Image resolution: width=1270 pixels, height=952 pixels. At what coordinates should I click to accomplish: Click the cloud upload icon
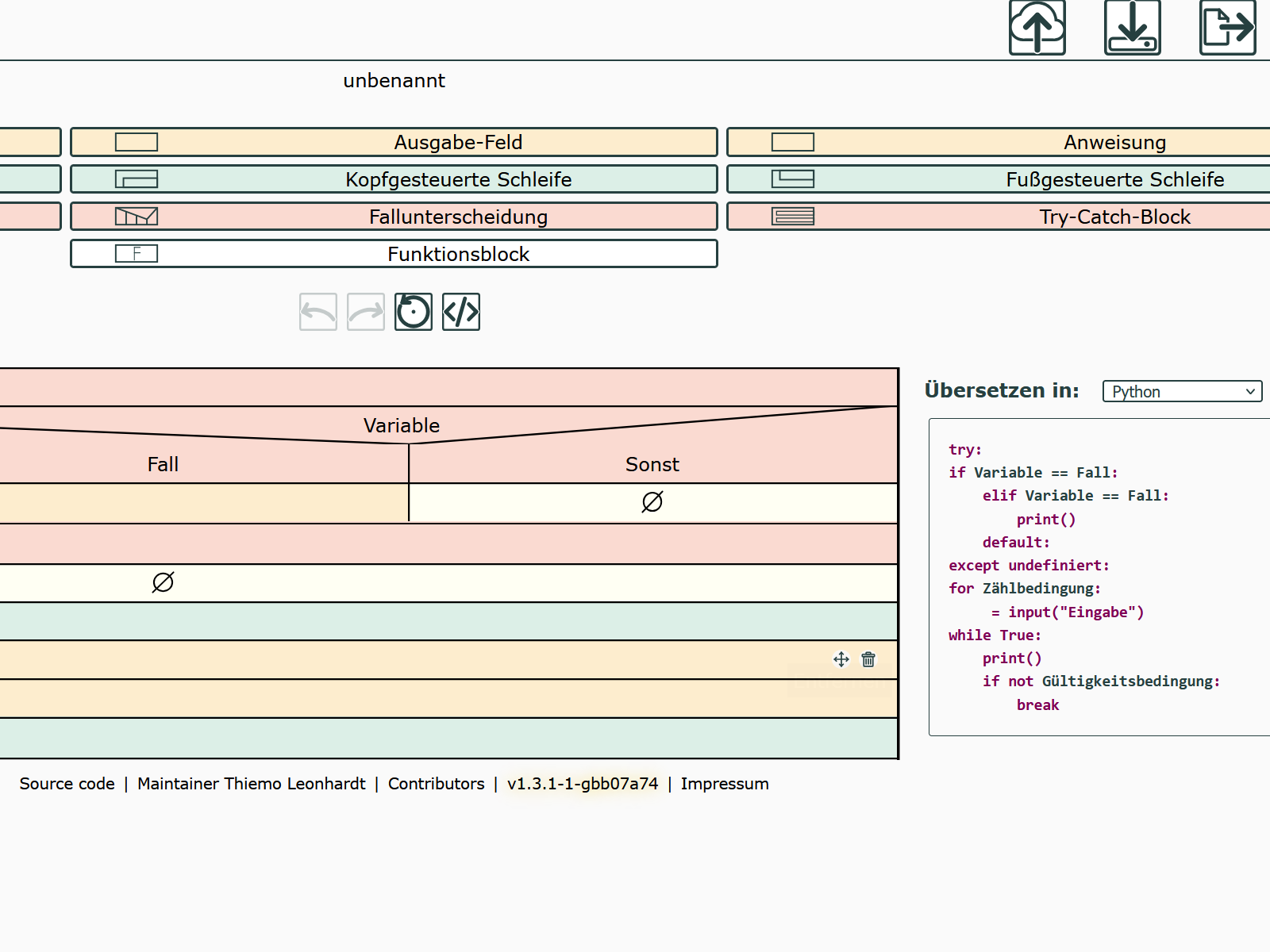coord(1037,28)
